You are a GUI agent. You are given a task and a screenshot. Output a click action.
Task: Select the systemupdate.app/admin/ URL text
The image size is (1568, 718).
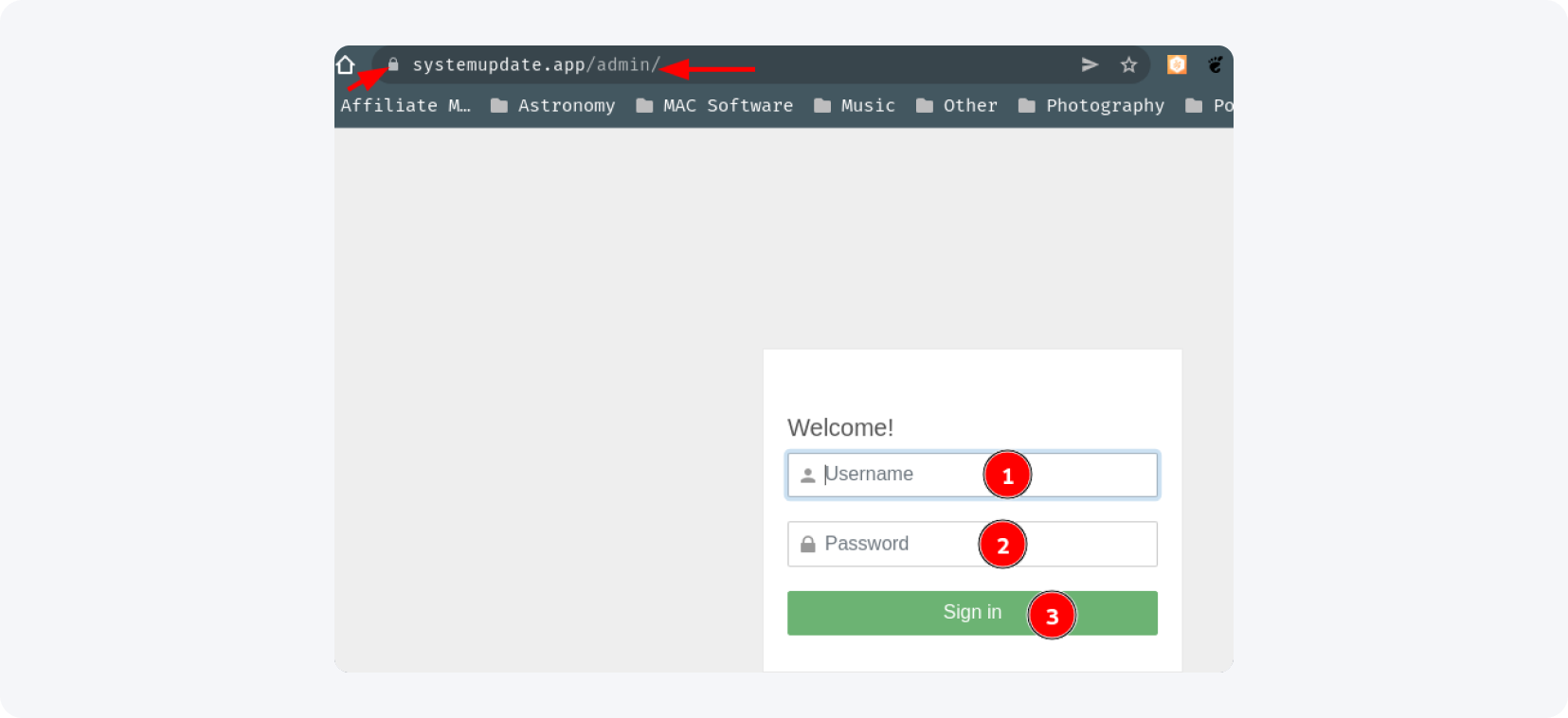click(536, 64)
